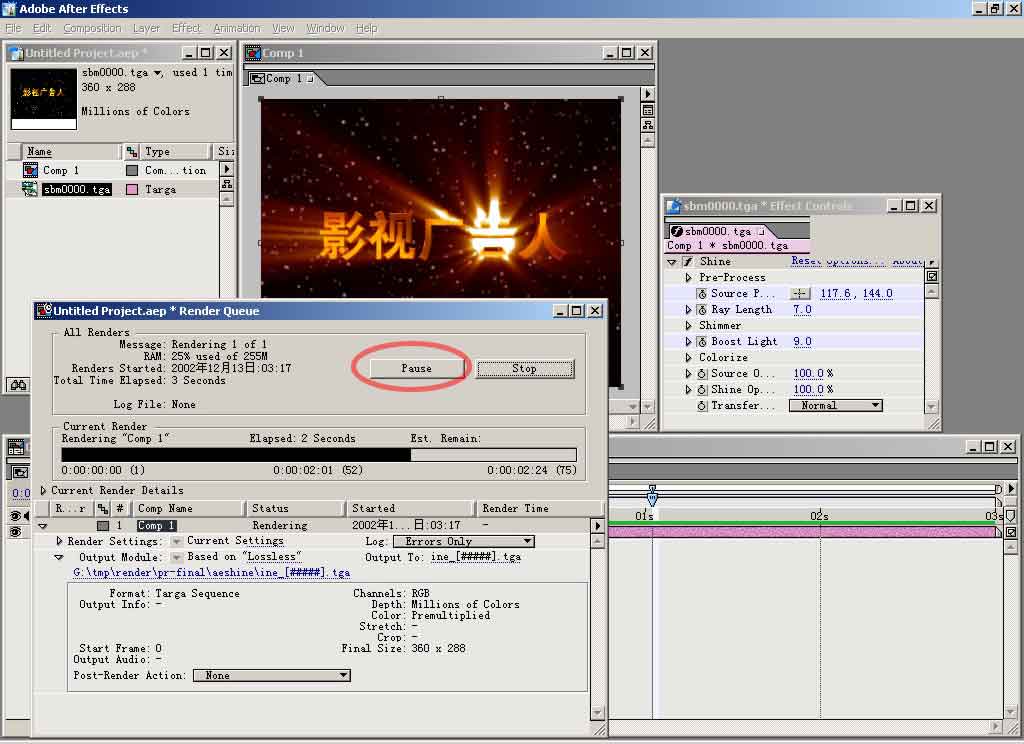Click the flowchart icon in Project window

click(x=227, y=186)
